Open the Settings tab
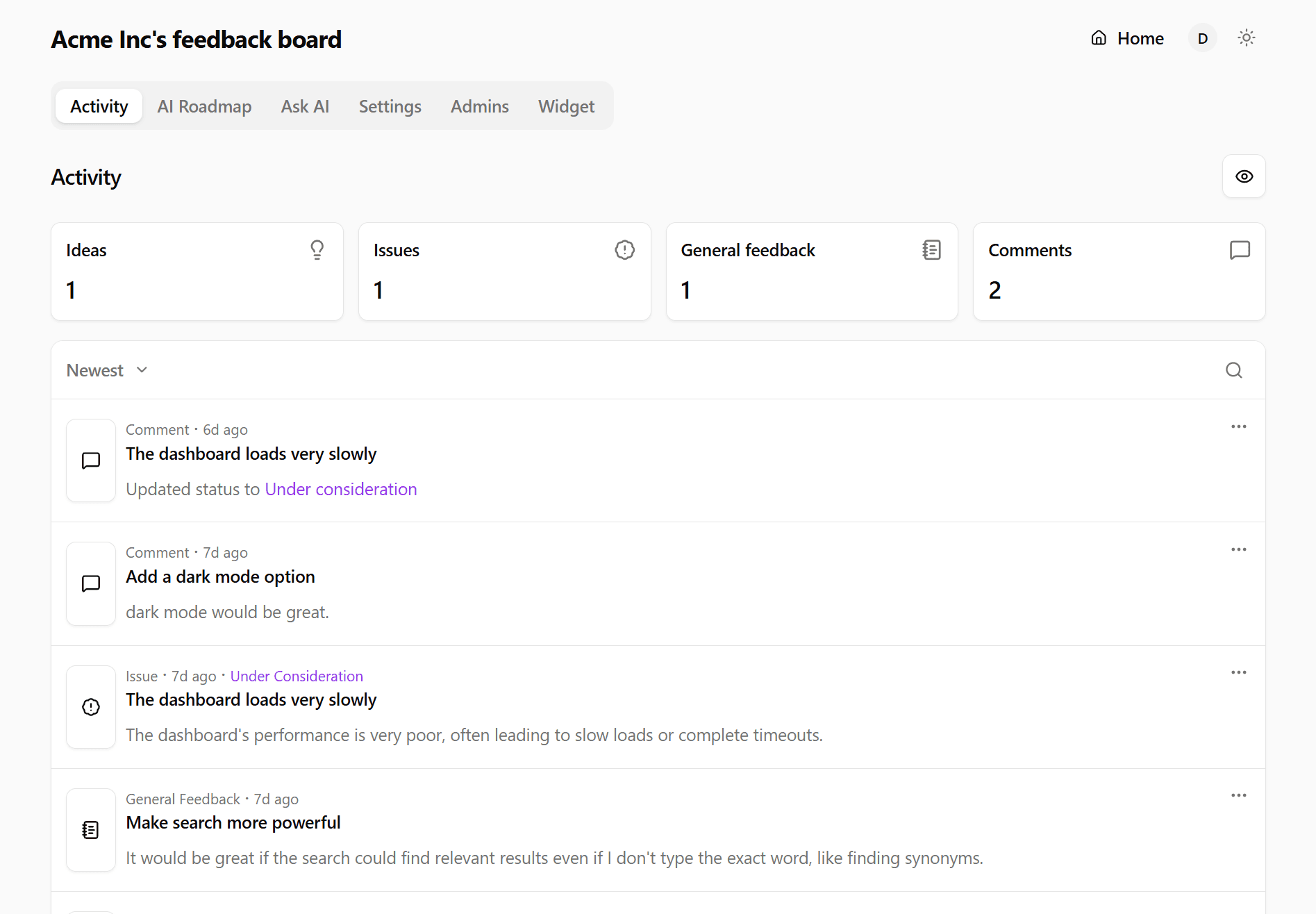 pos(390,106)
